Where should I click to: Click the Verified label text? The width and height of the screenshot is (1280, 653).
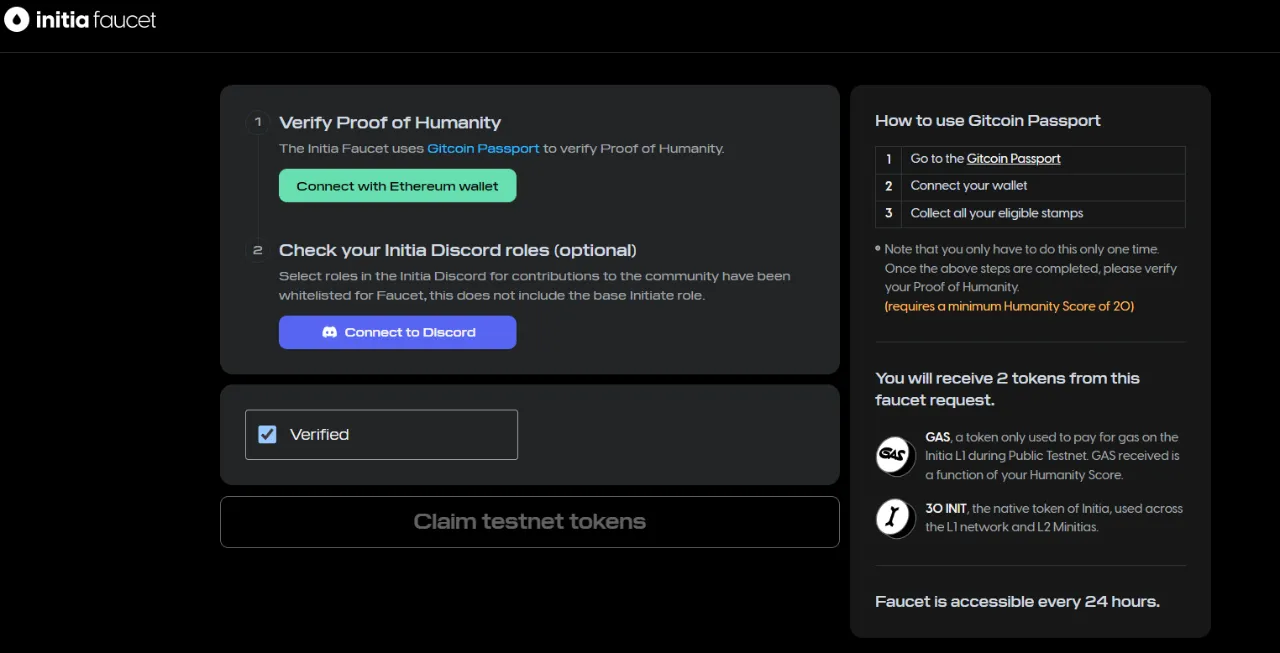(x=319, y=434)
